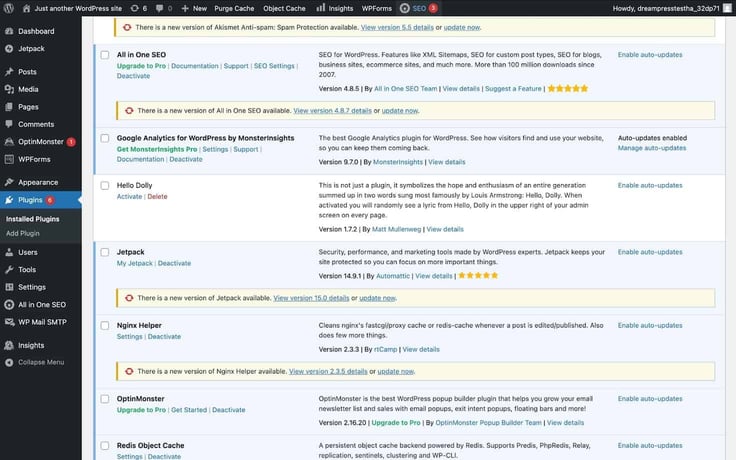
Task: Click the Plugins plug icon in sidebar
Action: [x=9, y=200]
